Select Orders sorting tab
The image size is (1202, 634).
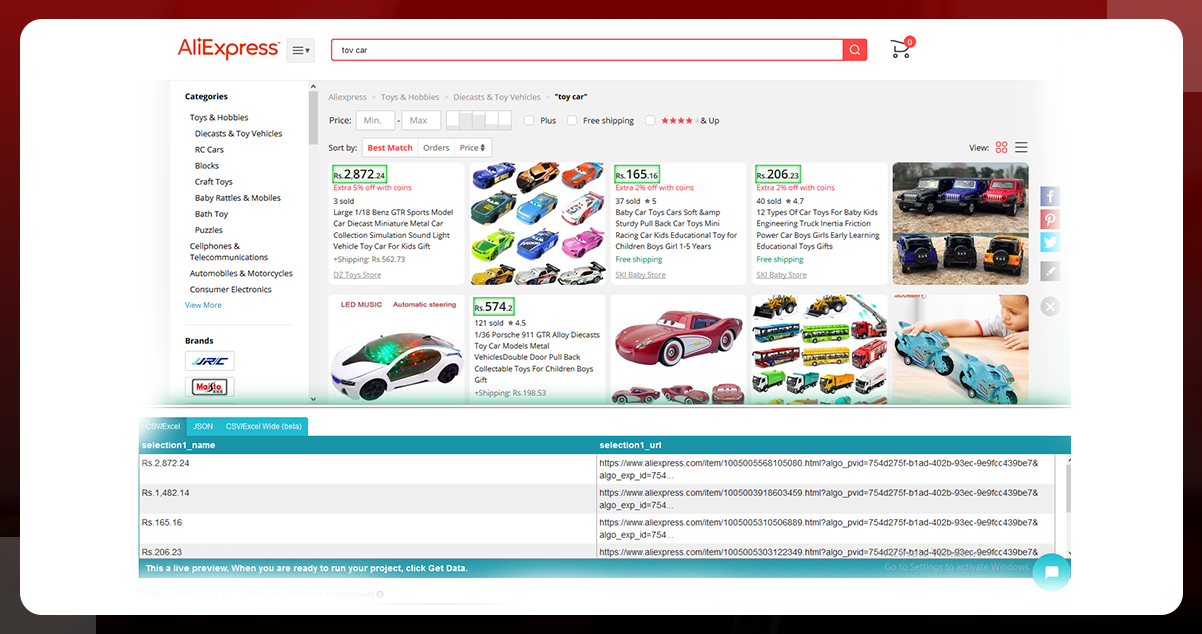436,148
